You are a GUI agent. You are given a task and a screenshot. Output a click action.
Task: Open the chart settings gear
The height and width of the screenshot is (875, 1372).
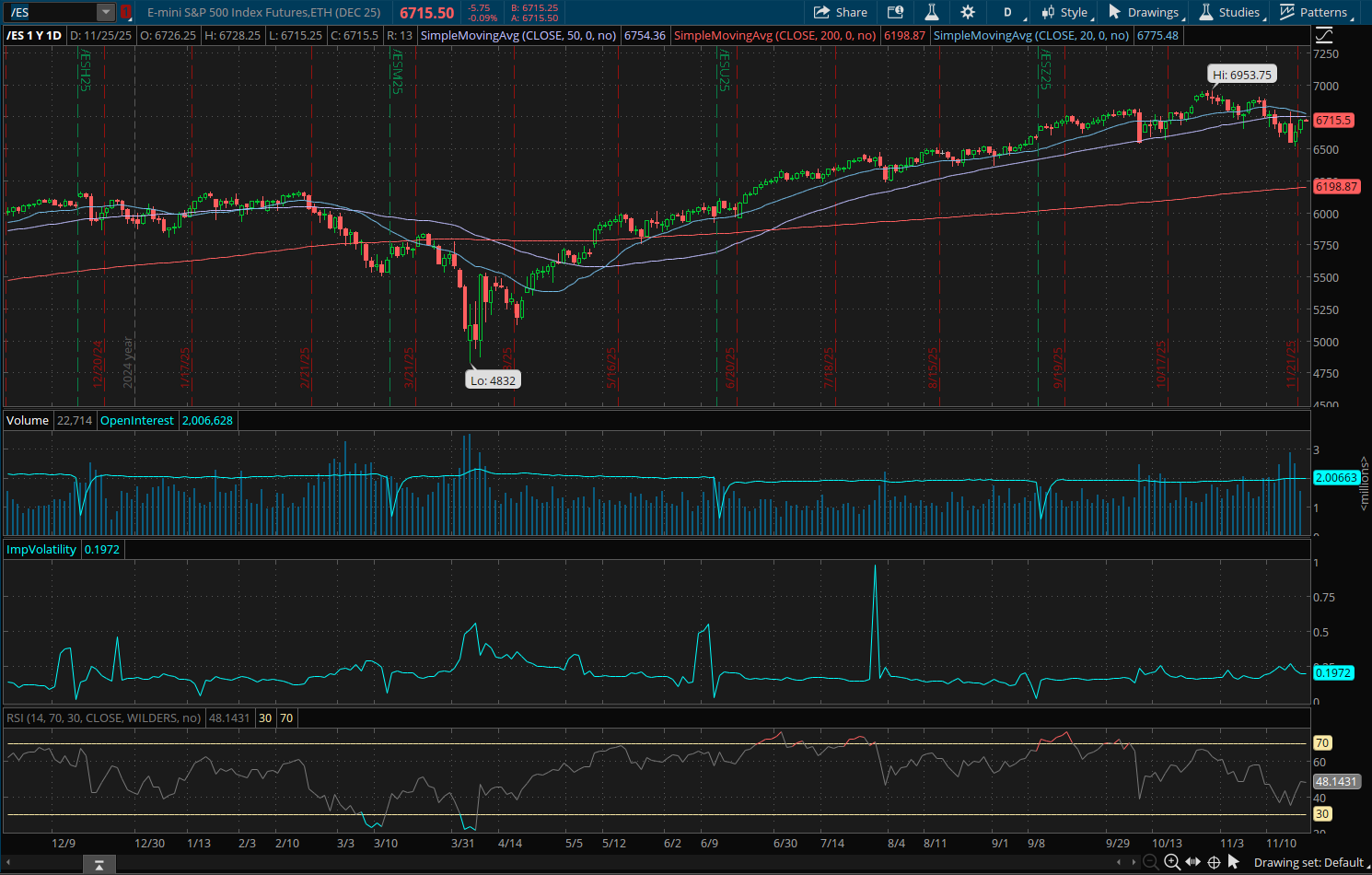coord(967,12)
